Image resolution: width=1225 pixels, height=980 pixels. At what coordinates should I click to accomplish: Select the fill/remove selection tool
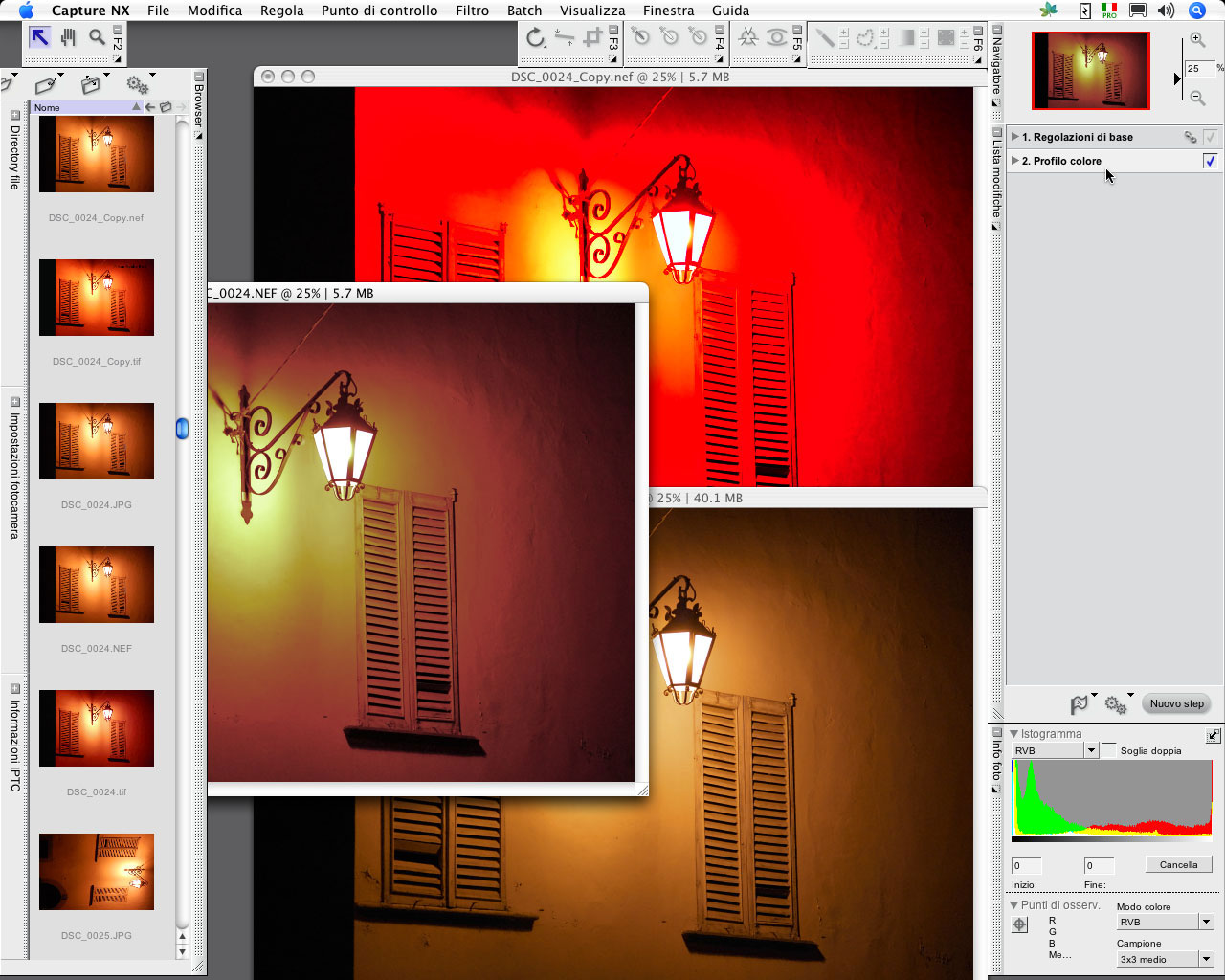[x=947, y=37]
